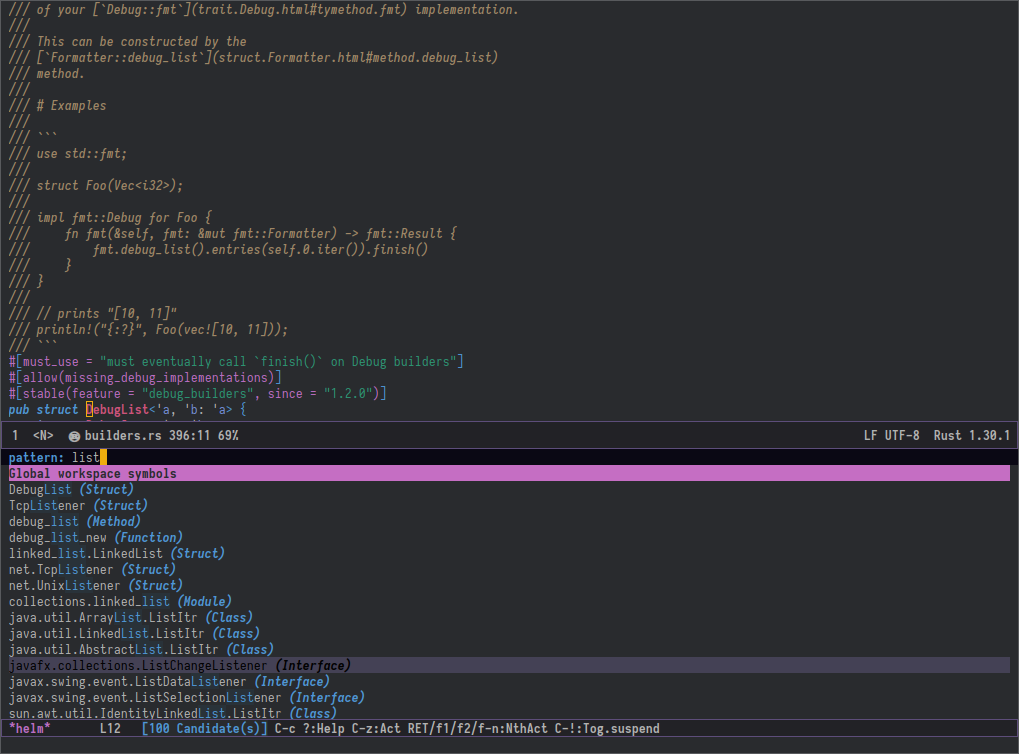Viewport: 1019px width, 754px height.
Task: Click C-z:Act hint in helm modeline
Action: [376, 729]
